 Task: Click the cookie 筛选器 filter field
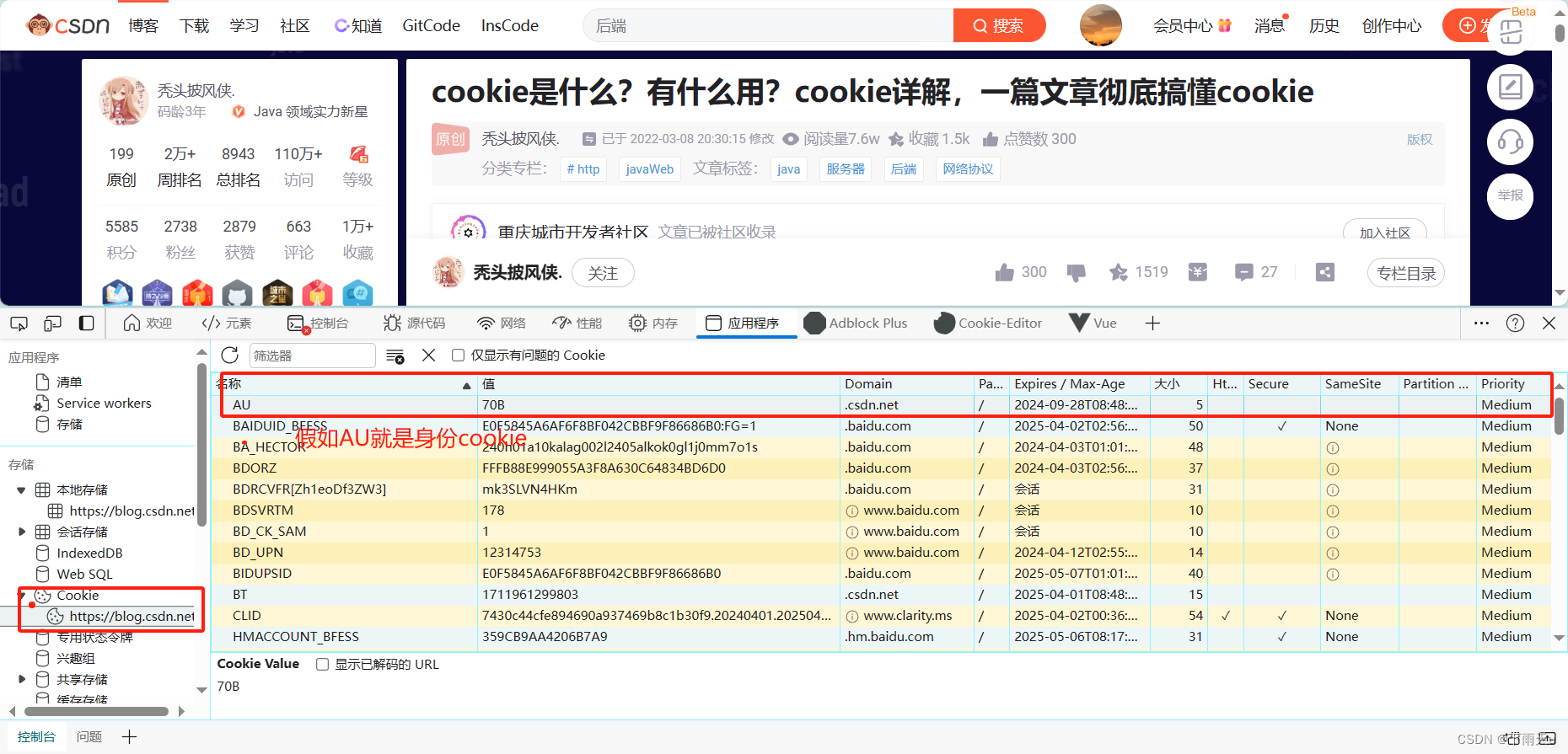click(312, 356)
